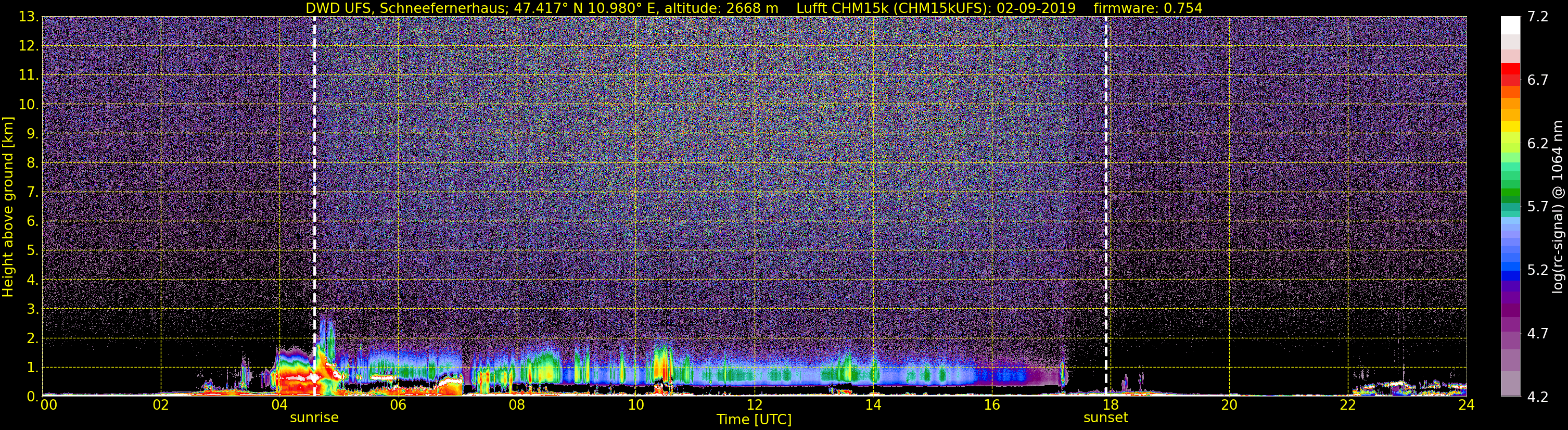Click the white dashed sunset line
This screenshot has width=1568, height=430.
pyautogui.click(x=1106, y=206)
